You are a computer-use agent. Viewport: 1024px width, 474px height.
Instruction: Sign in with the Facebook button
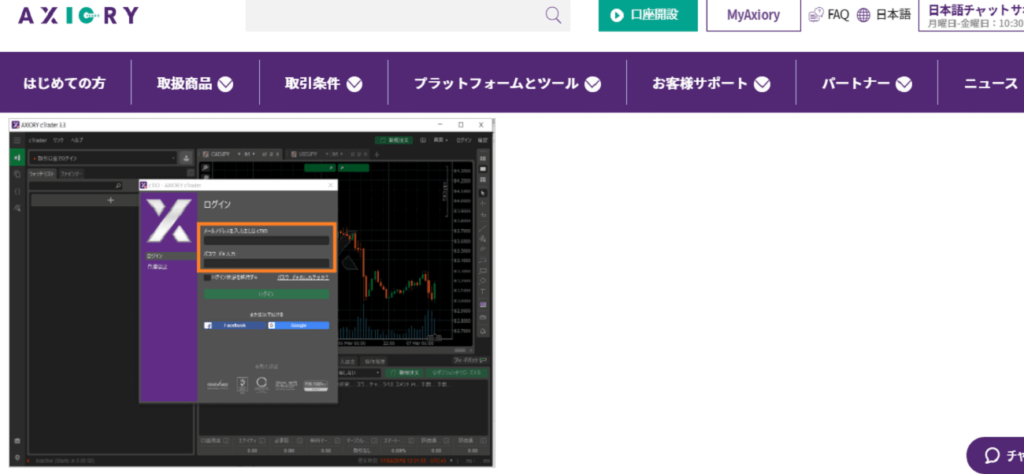pos(235,325)
